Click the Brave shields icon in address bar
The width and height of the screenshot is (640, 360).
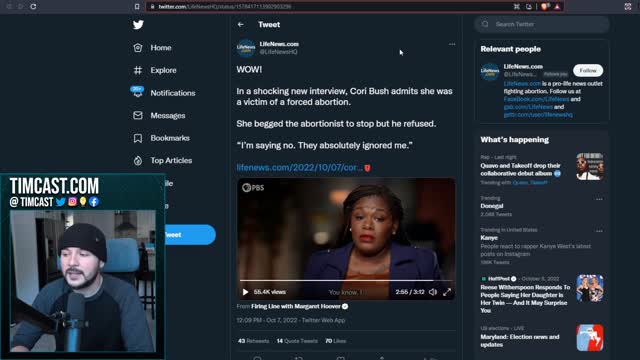(544, 7)
